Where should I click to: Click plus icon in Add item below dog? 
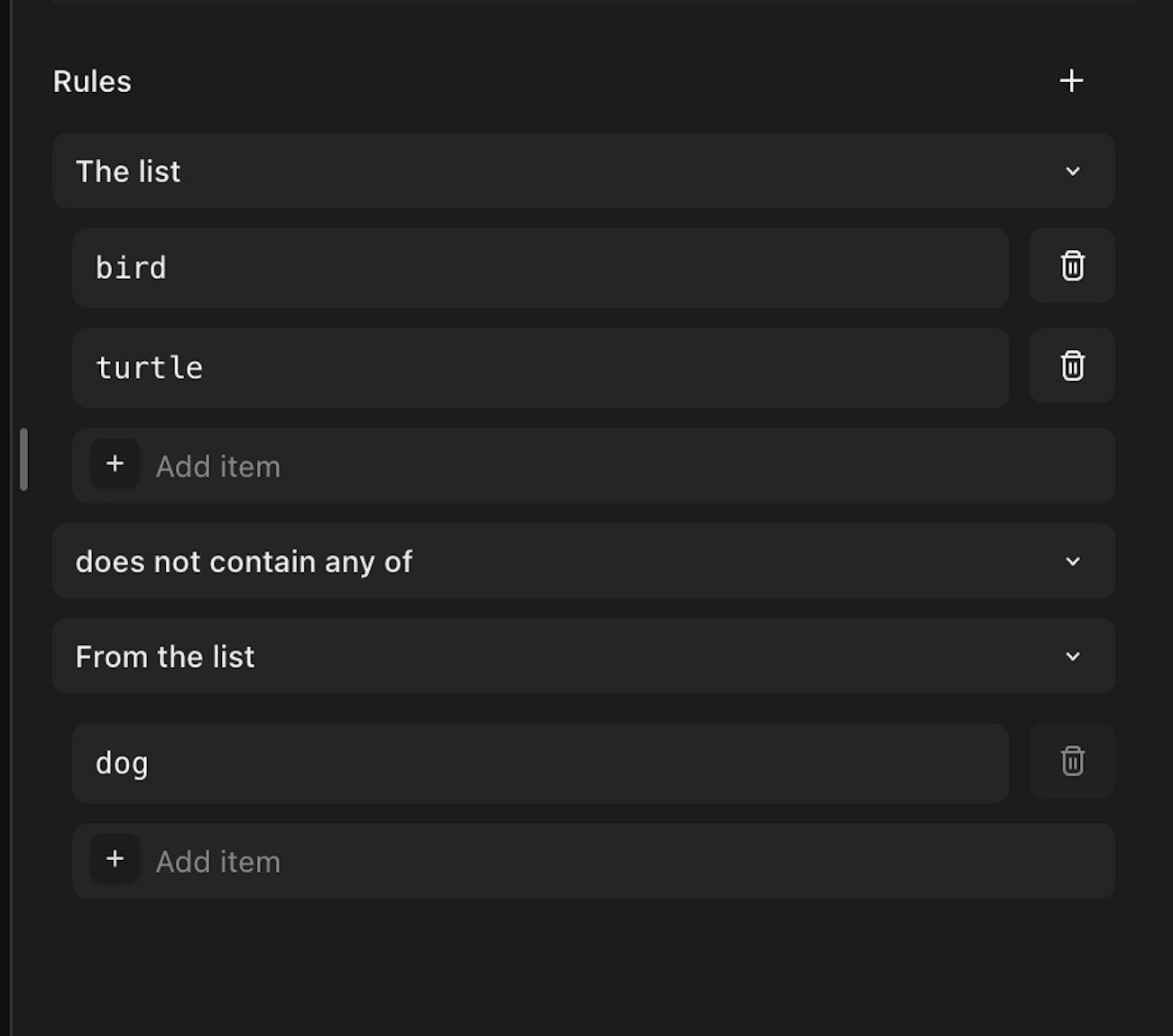[x=115, y=859]
